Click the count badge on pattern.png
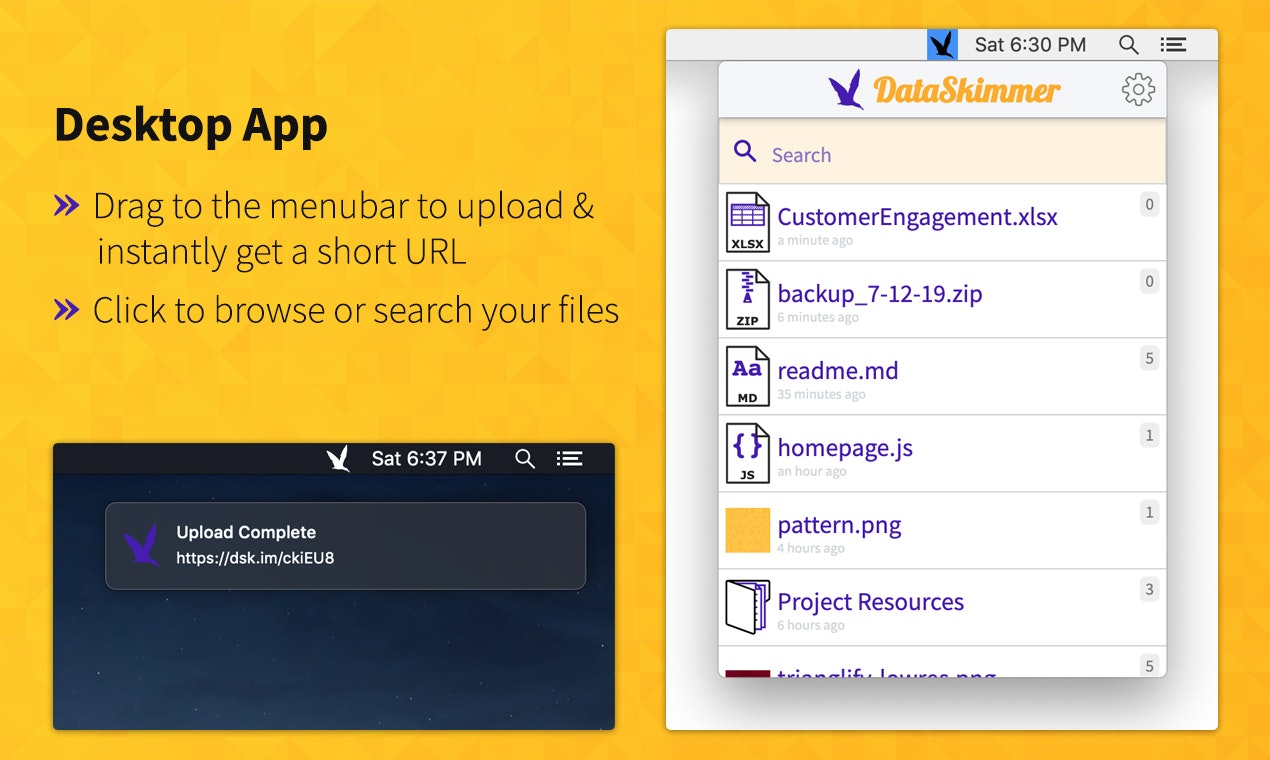The height and width of the screenshot is (760, 1270). pos(1150,513)
